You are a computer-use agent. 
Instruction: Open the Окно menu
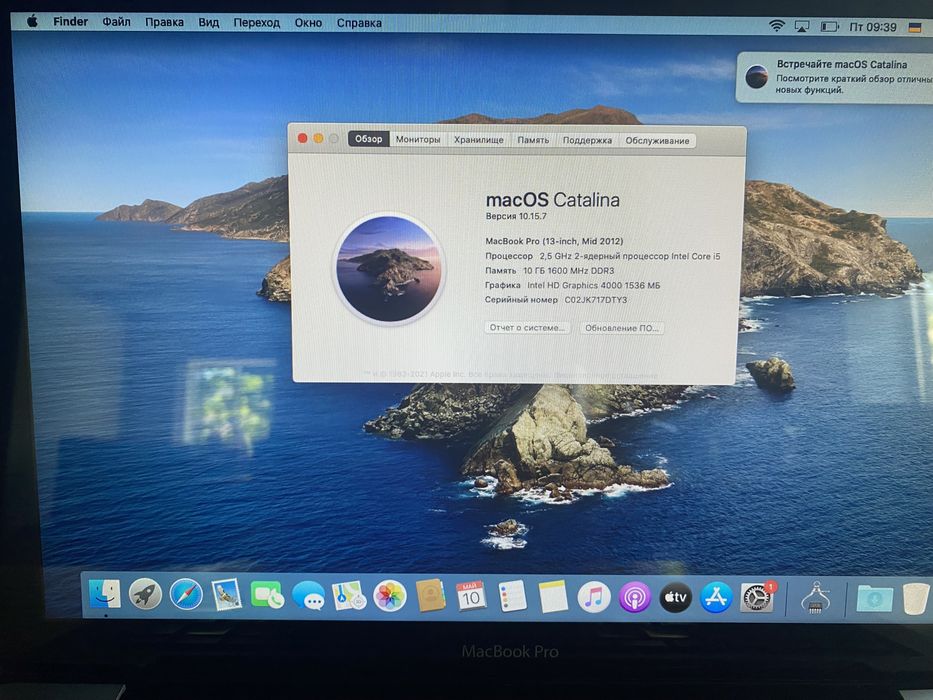coord(308,23)
